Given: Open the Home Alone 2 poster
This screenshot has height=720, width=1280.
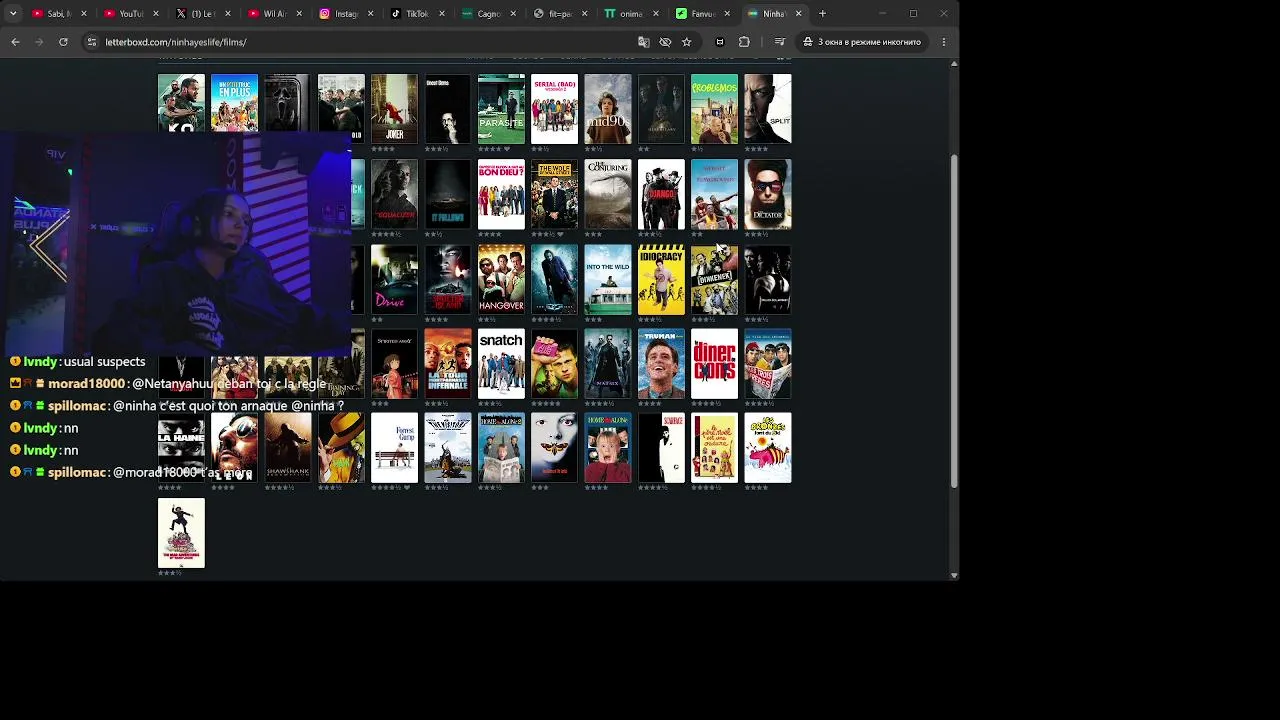Looking at the screenshot, I should pyautogui.click(x=501, y=448).
